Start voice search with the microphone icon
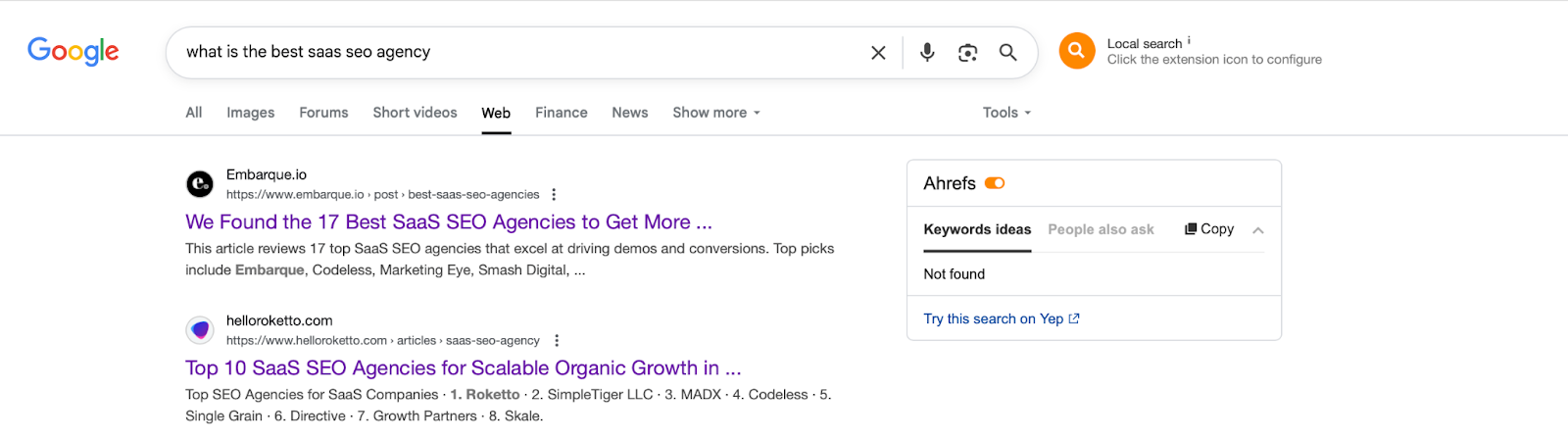The height and width of the screenshot is (439, 1568). [x=927, y=52]
